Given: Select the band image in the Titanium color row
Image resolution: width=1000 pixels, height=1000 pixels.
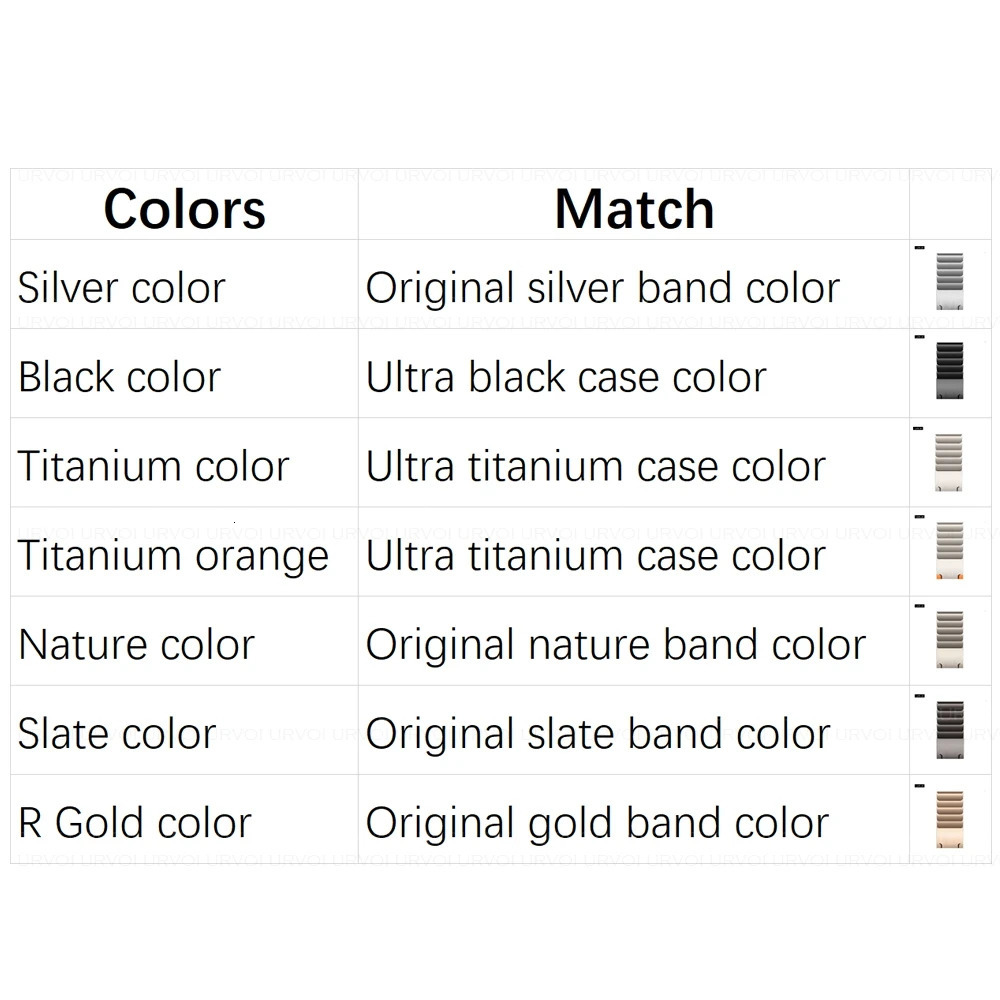Looking at the screenshot, I should (949, 462).
